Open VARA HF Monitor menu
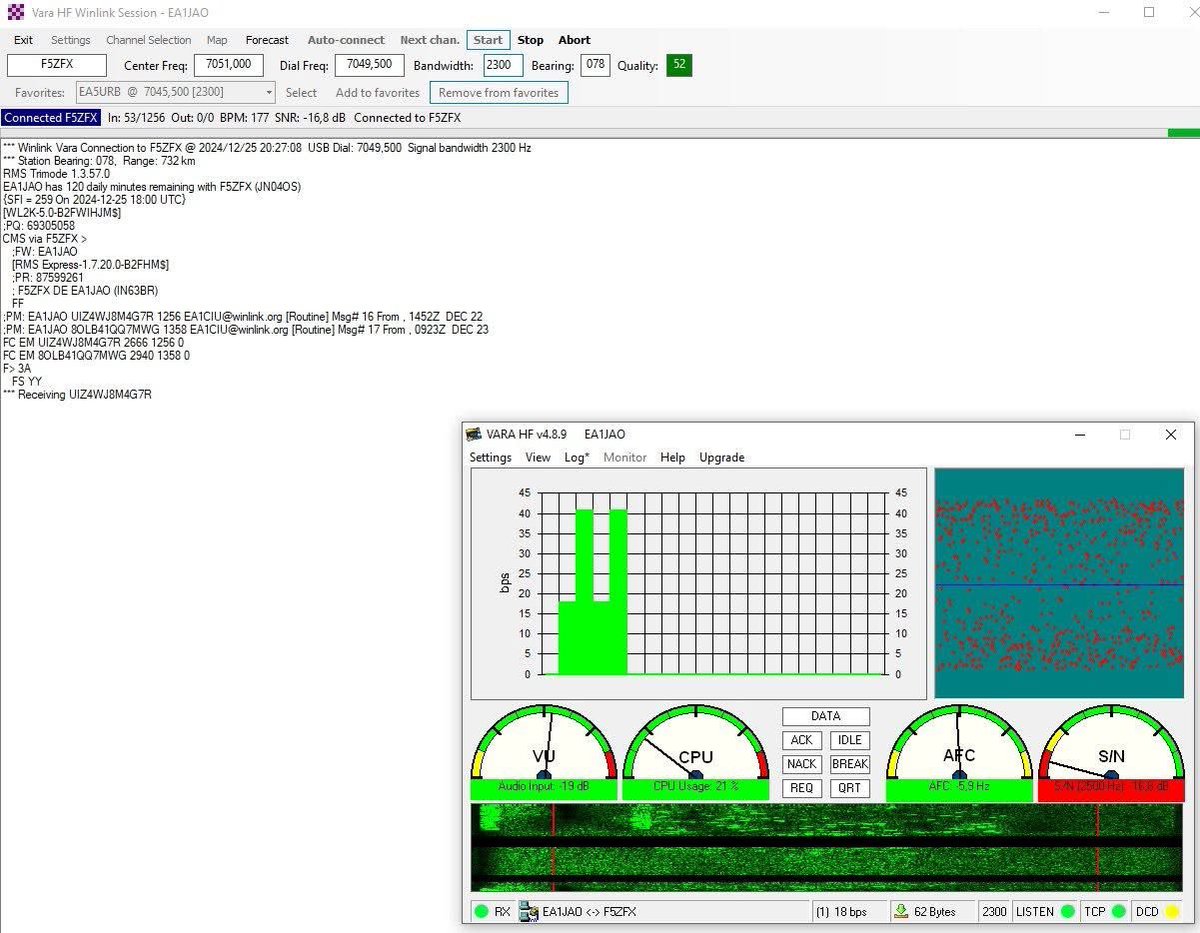Screen dimensions: 1200x933 point(625,457)
